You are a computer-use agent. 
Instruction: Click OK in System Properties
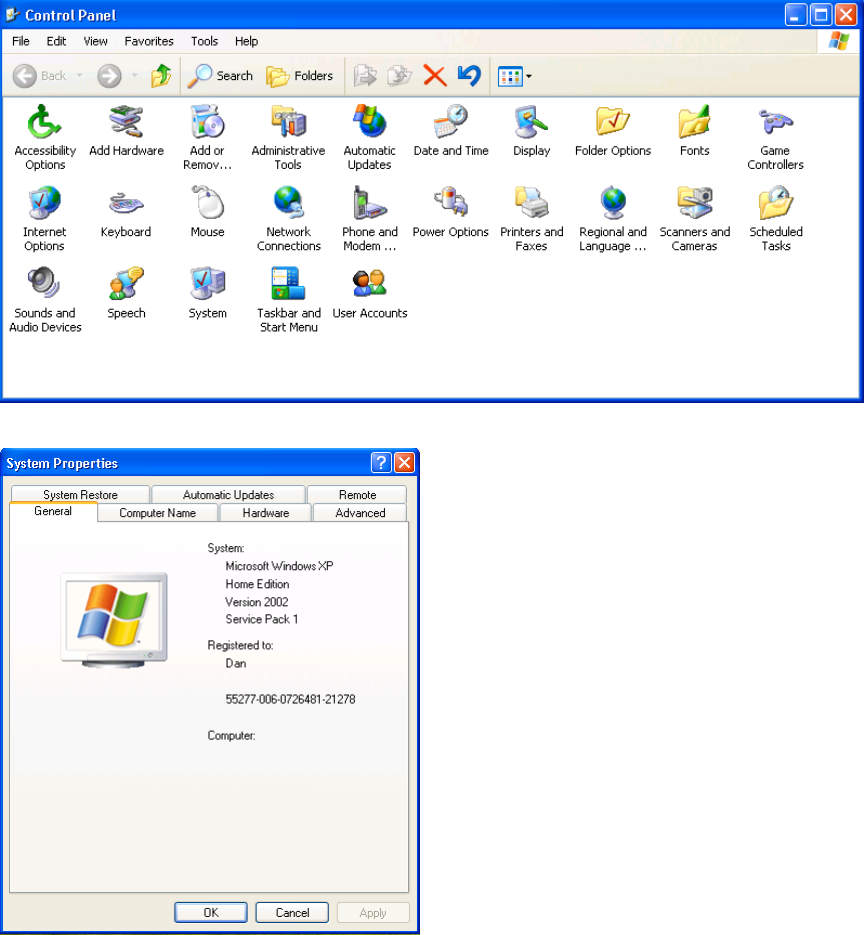(x=211, y=912)
